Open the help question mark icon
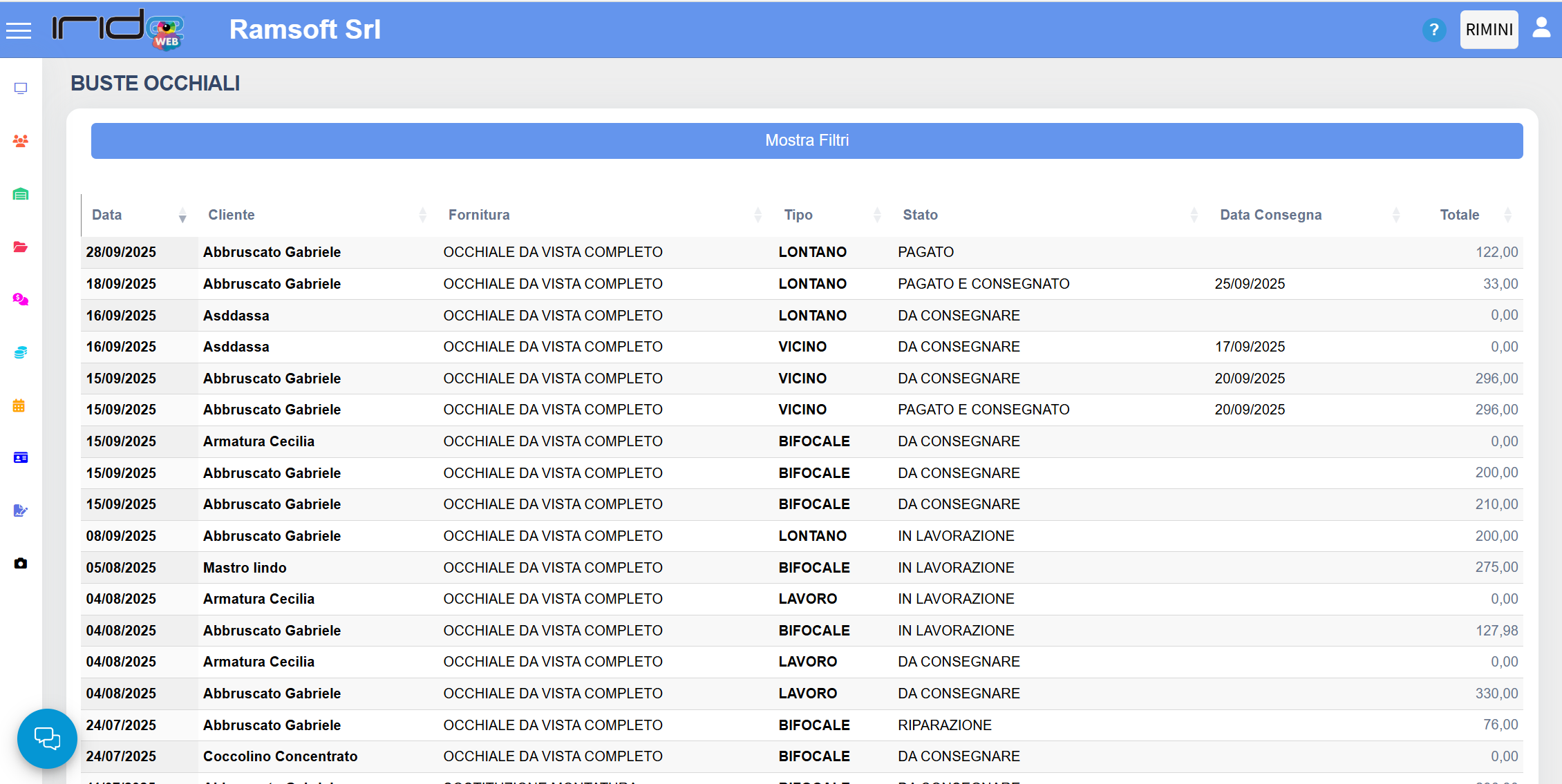Viewport: 1562px width, 784px height. (1434, 30)
